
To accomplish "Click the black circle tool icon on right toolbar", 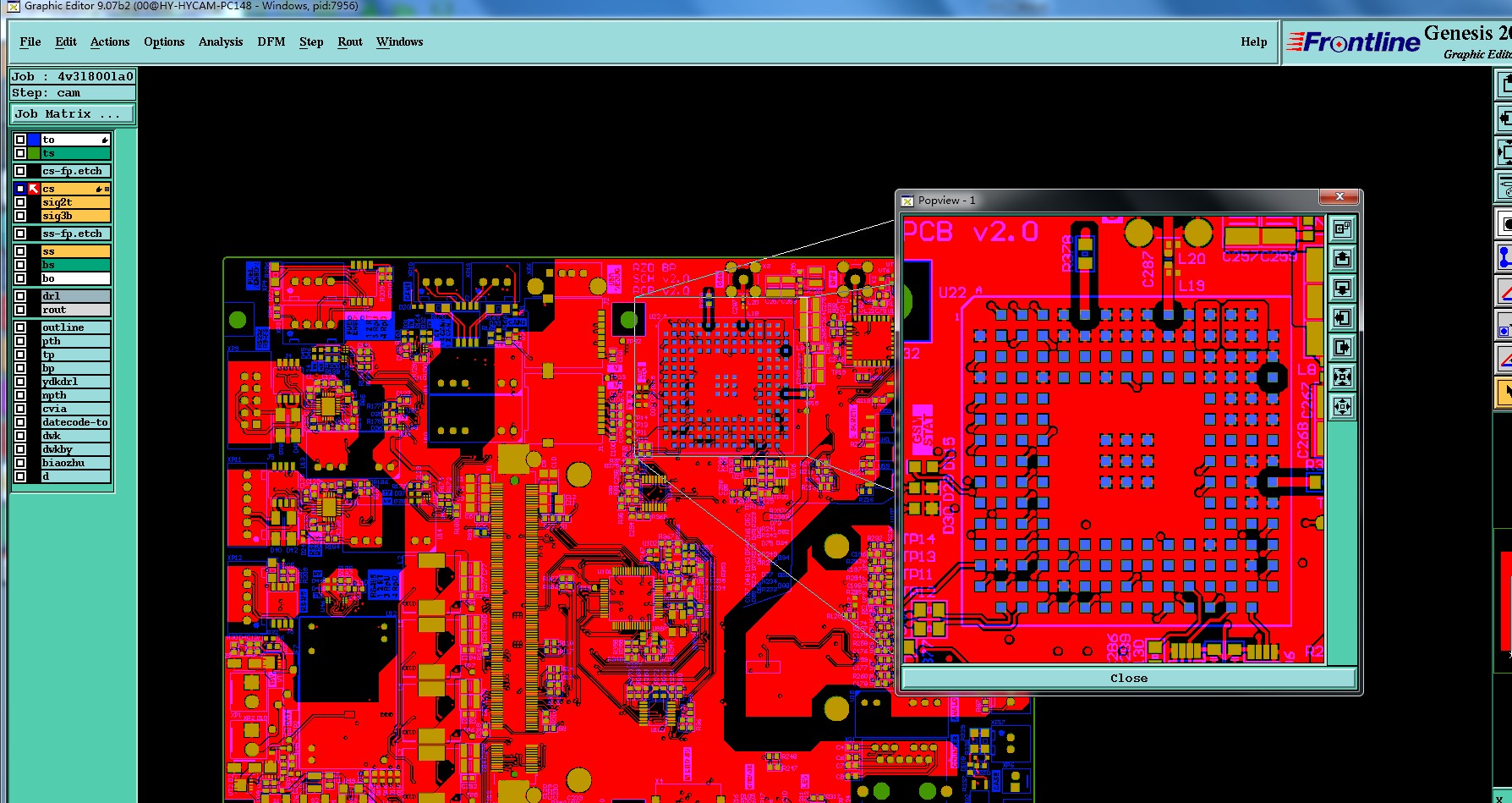I will point(1504,223).
